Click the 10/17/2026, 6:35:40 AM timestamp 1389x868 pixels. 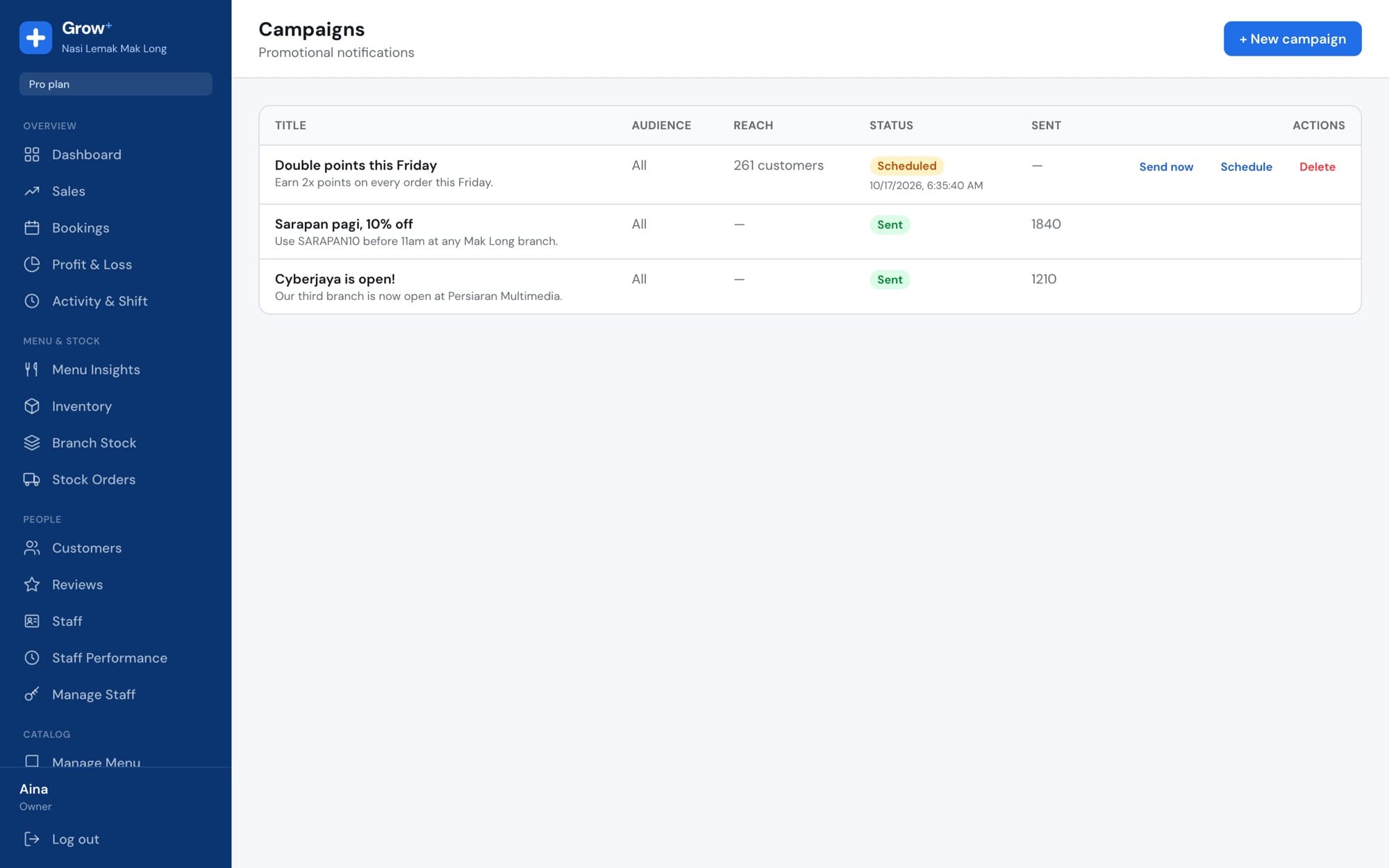[926, 185]
